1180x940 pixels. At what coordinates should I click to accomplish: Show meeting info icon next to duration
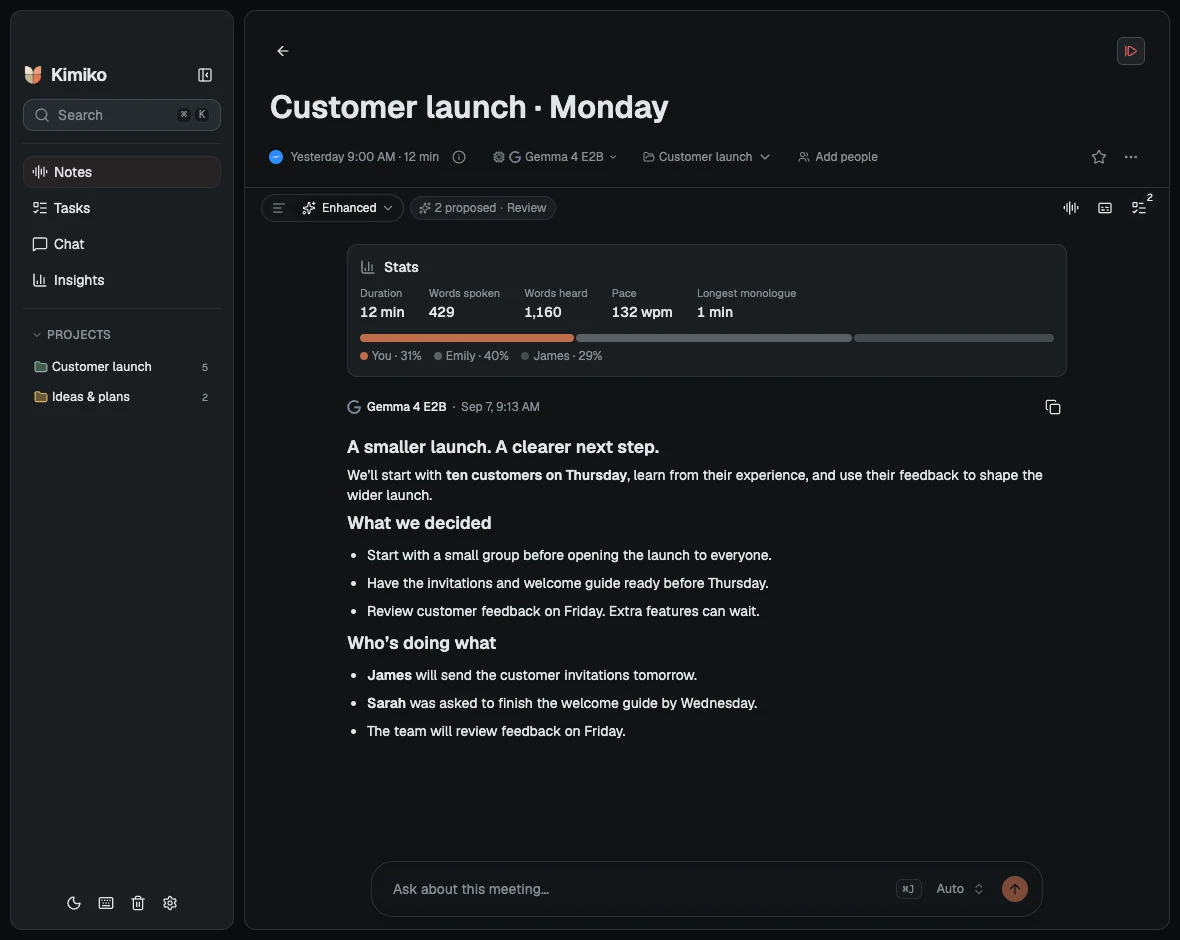[x=459, y=157]
